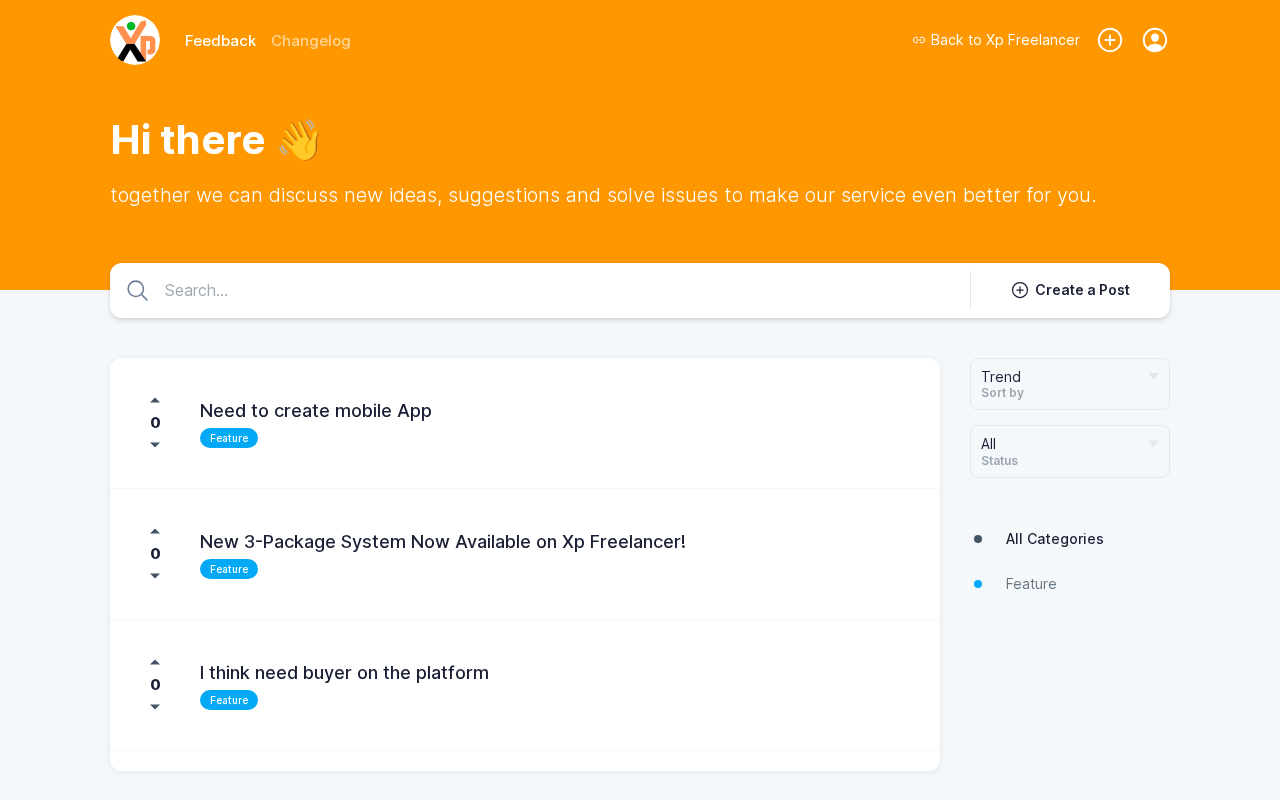The height and width of the screenshot is (800, 1280).
Task: Click the plus circle icon in header
Action: (1110, 40)
